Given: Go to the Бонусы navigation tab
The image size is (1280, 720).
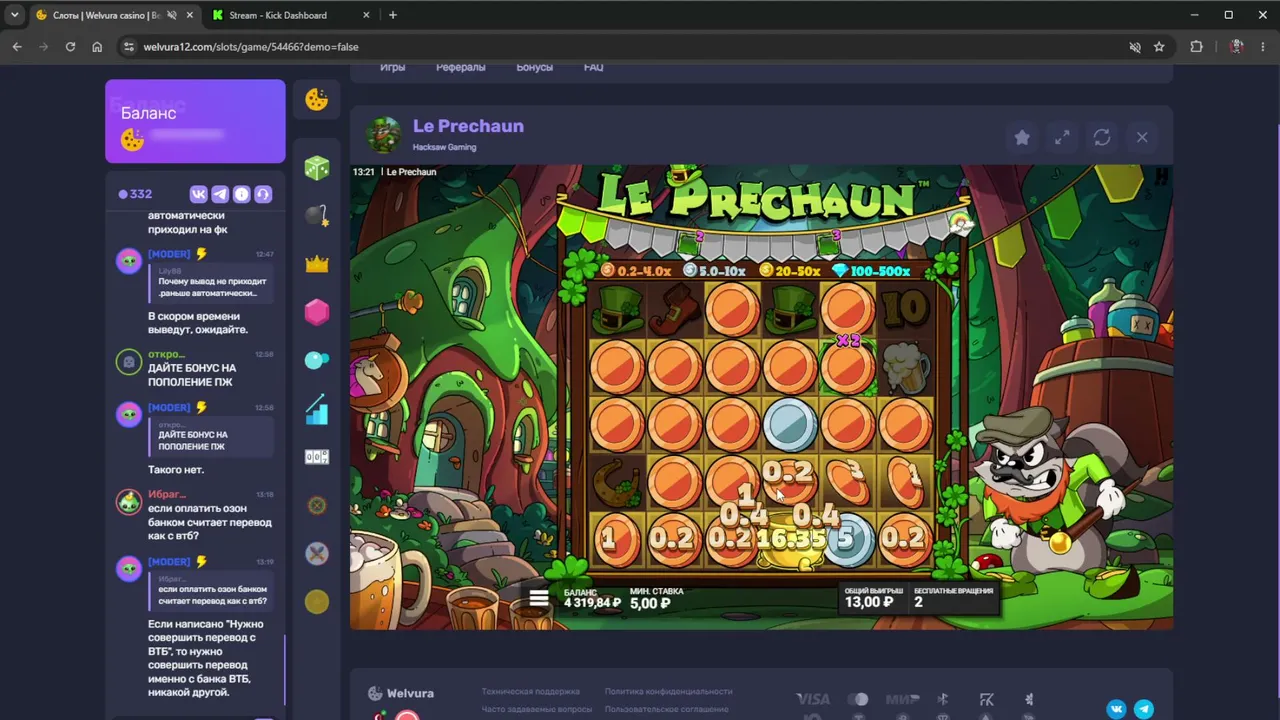Looking at the screenshot, I should 534,67.
